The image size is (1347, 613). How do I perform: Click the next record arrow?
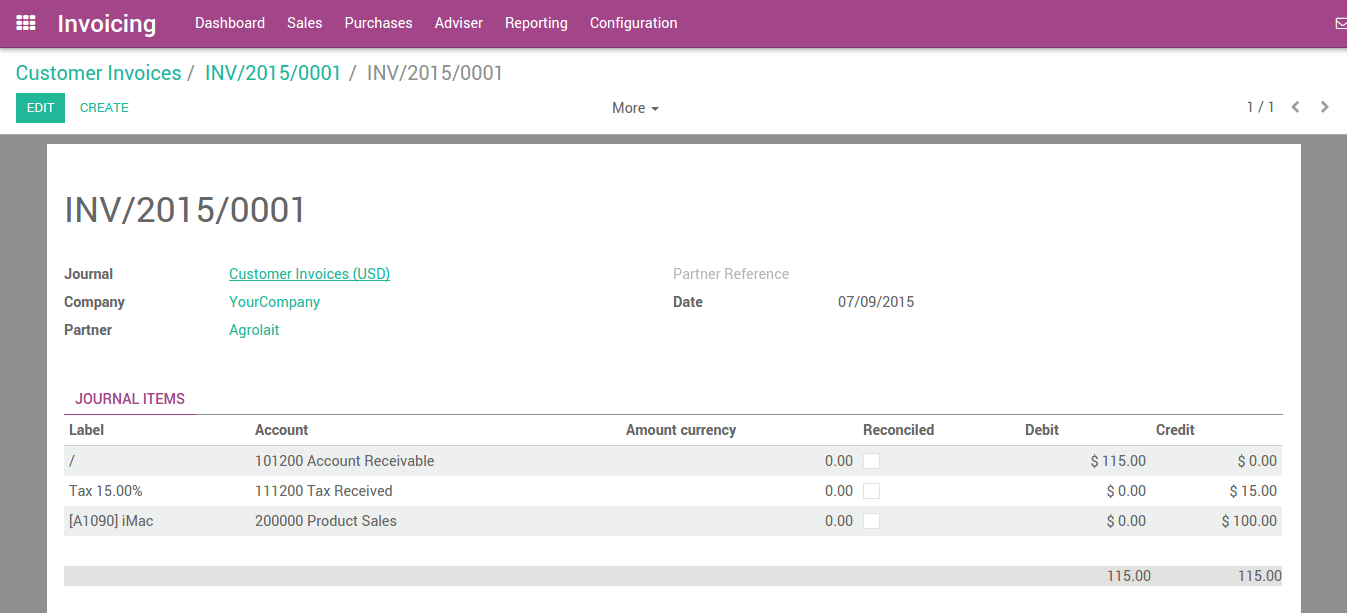point(1324,106)
